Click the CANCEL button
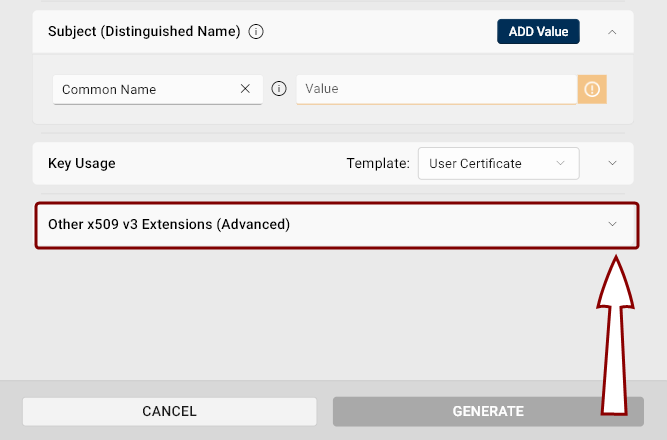The height and width of the screenshot is (440, 667). coord(169,411)
